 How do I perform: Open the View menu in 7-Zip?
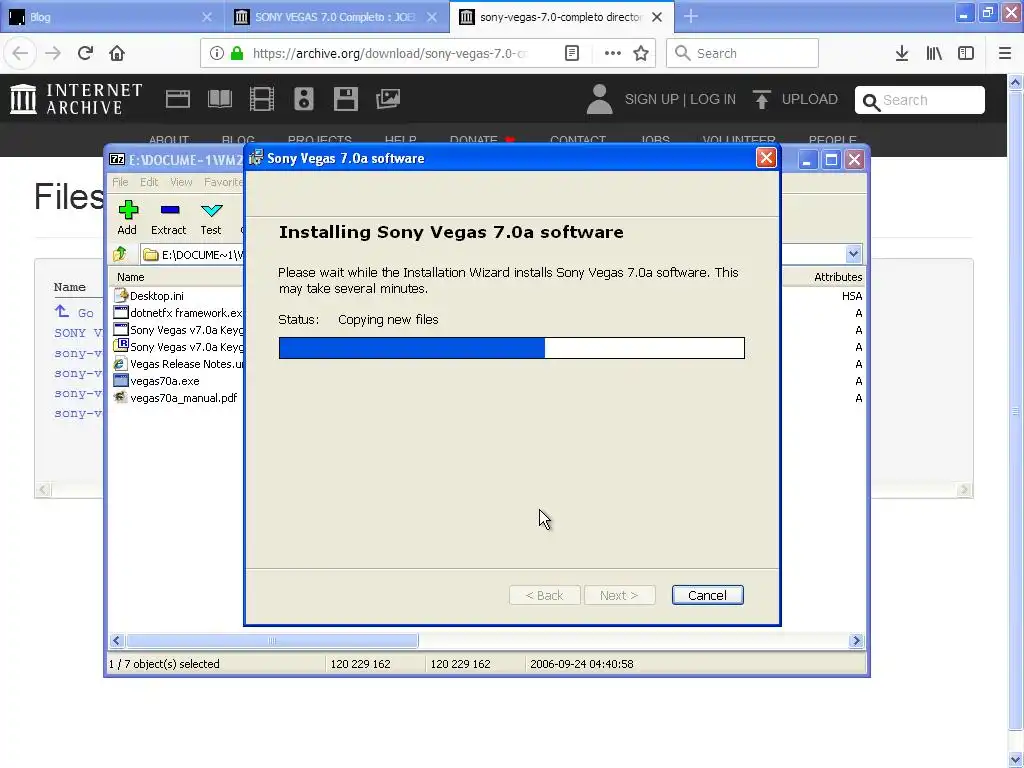[x=181, y=182]
